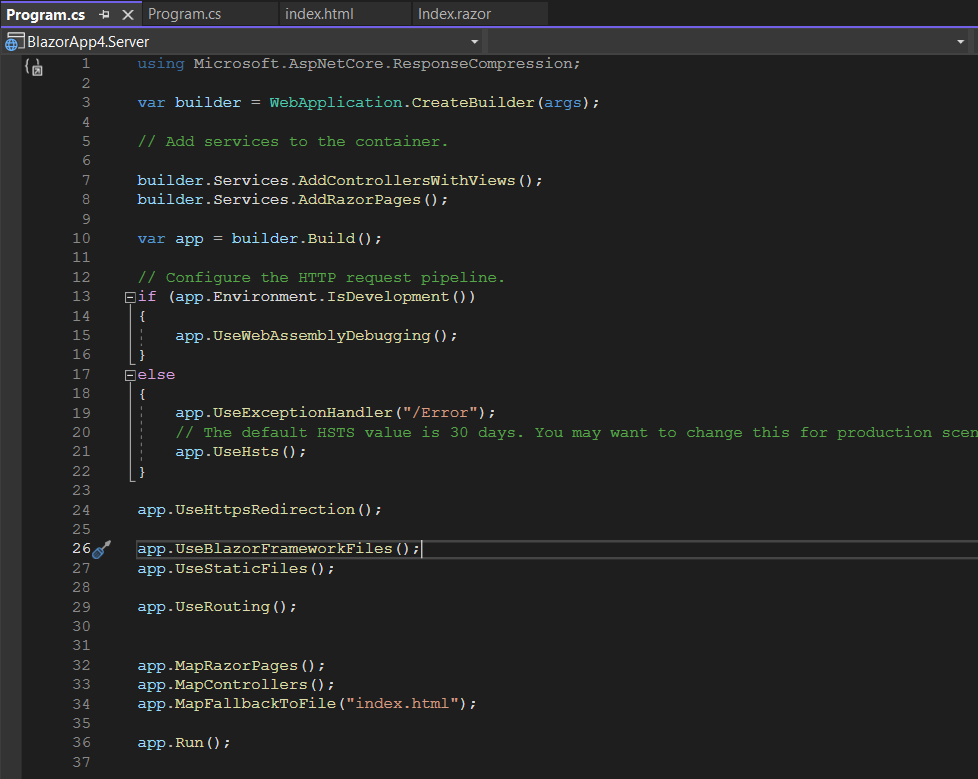Click on UseRouting in line 29
This screenshot has height=779, width=978.
pyautogui.click(x=222, y=607)
